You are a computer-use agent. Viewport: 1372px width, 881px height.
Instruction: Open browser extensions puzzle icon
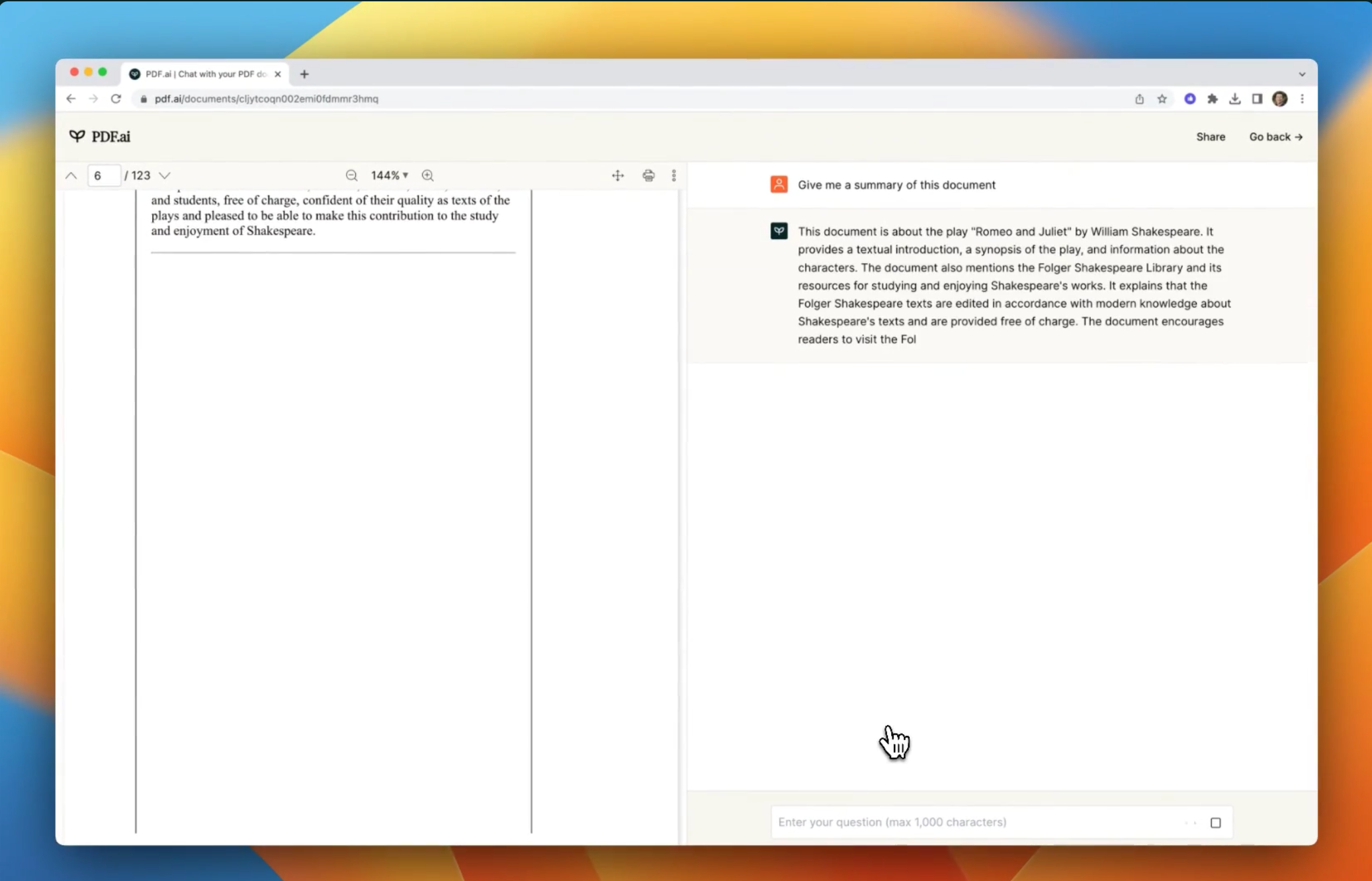pos(1212,99)
